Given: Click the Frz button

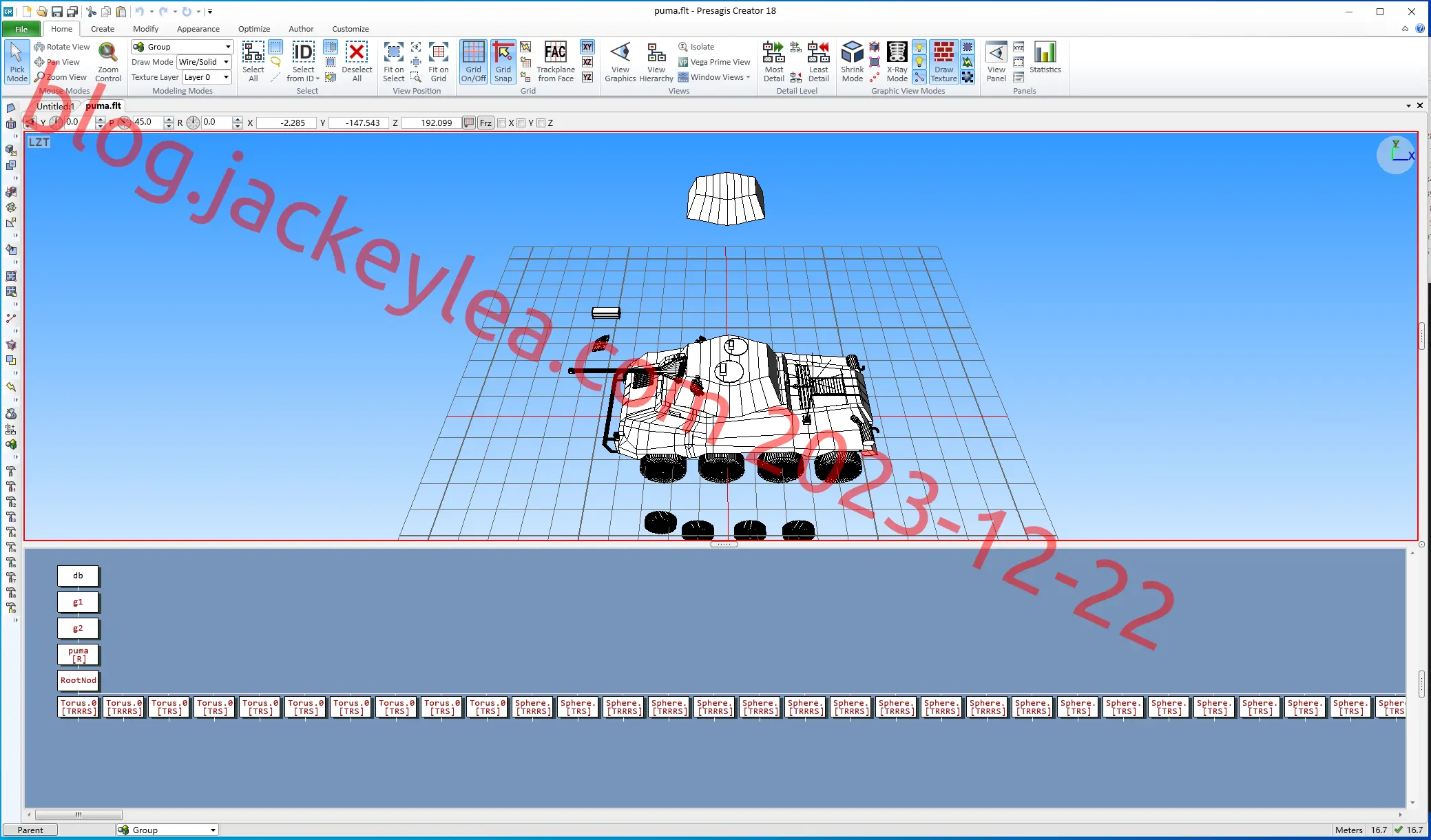Looking at the screenshot, I should click(x=485, y=123).
